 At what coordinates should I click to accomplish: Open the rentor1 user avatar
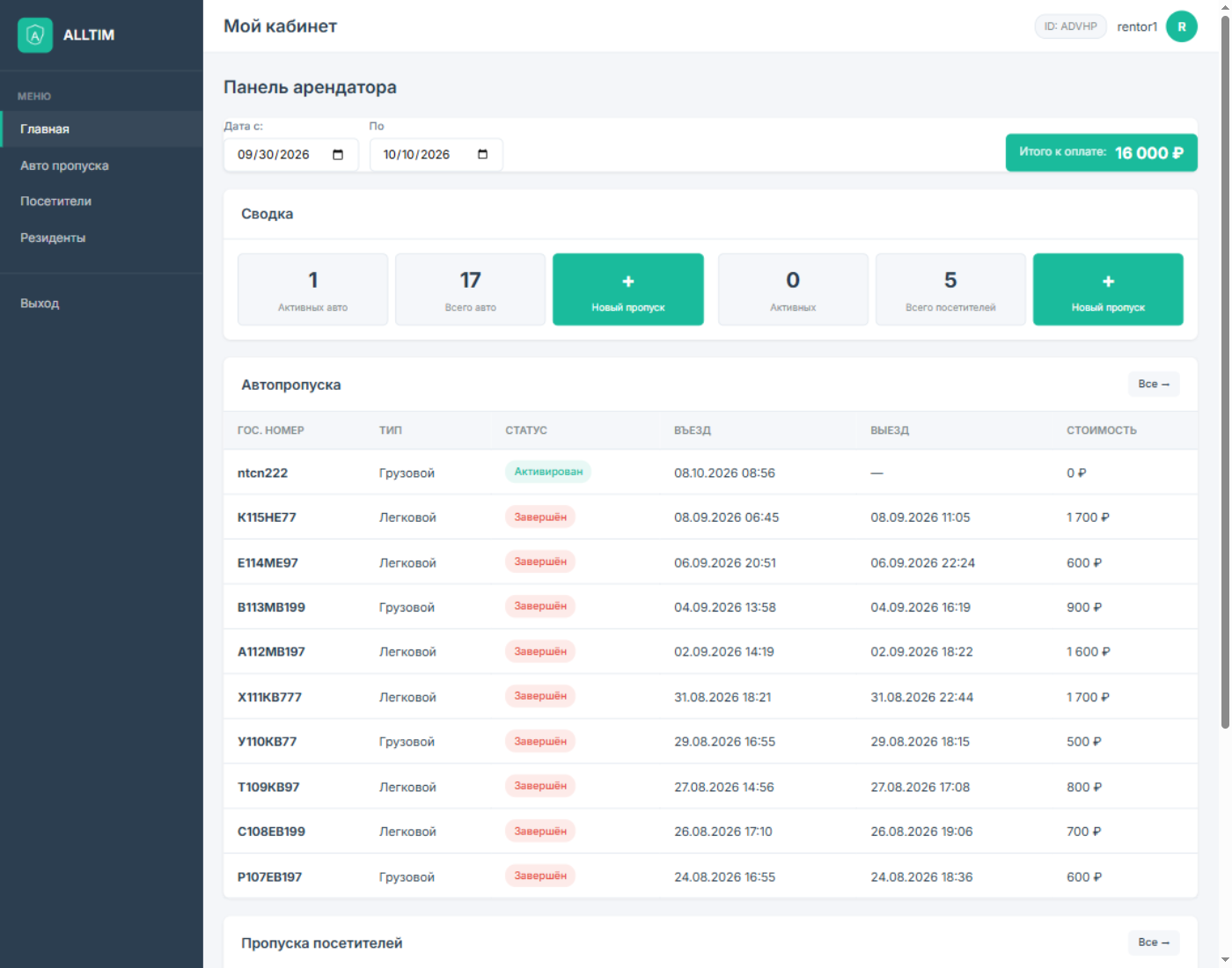coord(1182,26)
